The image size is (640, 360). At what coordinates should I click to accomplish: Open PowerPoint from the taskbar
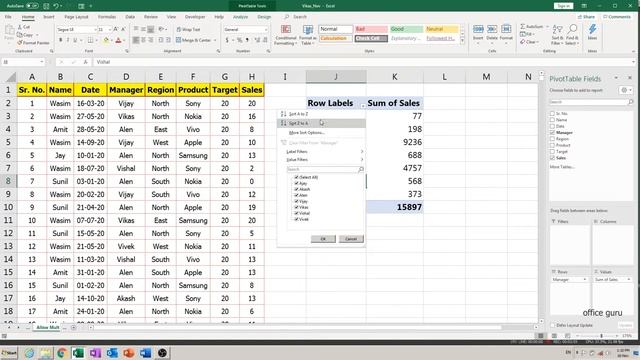(x=129, y=353)
